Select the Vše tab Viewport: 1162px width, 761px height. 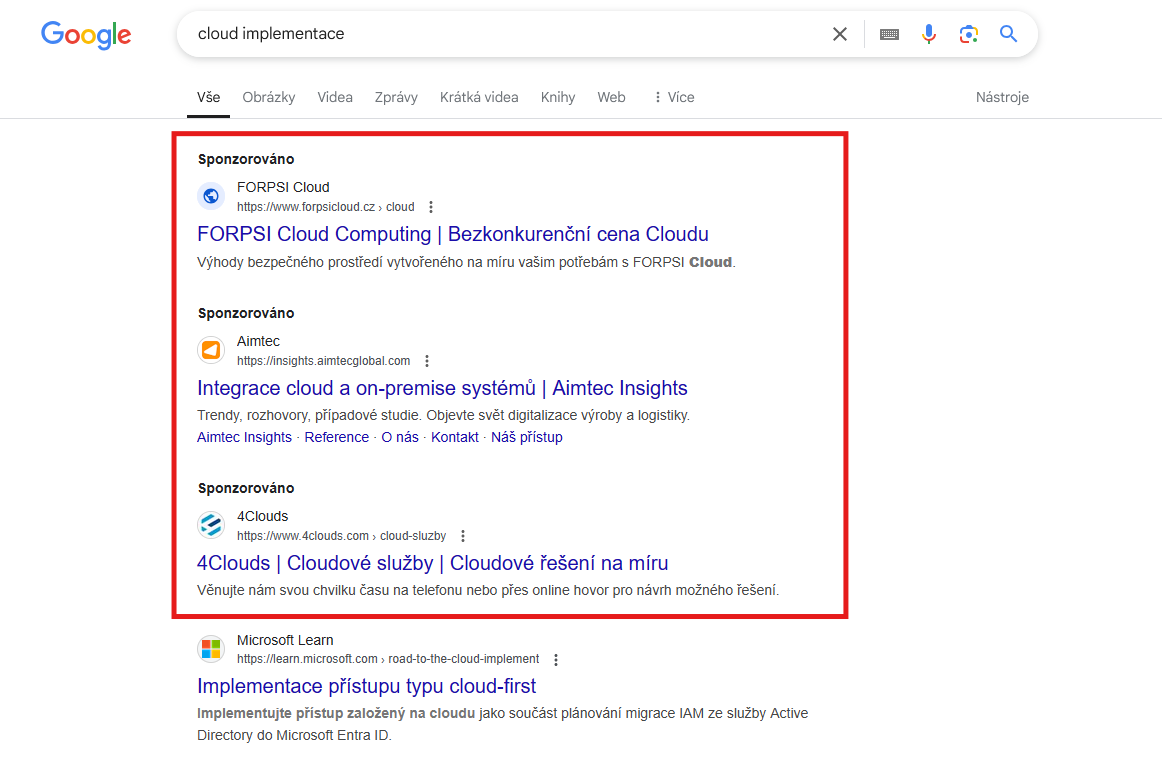(x=208, y=97)
